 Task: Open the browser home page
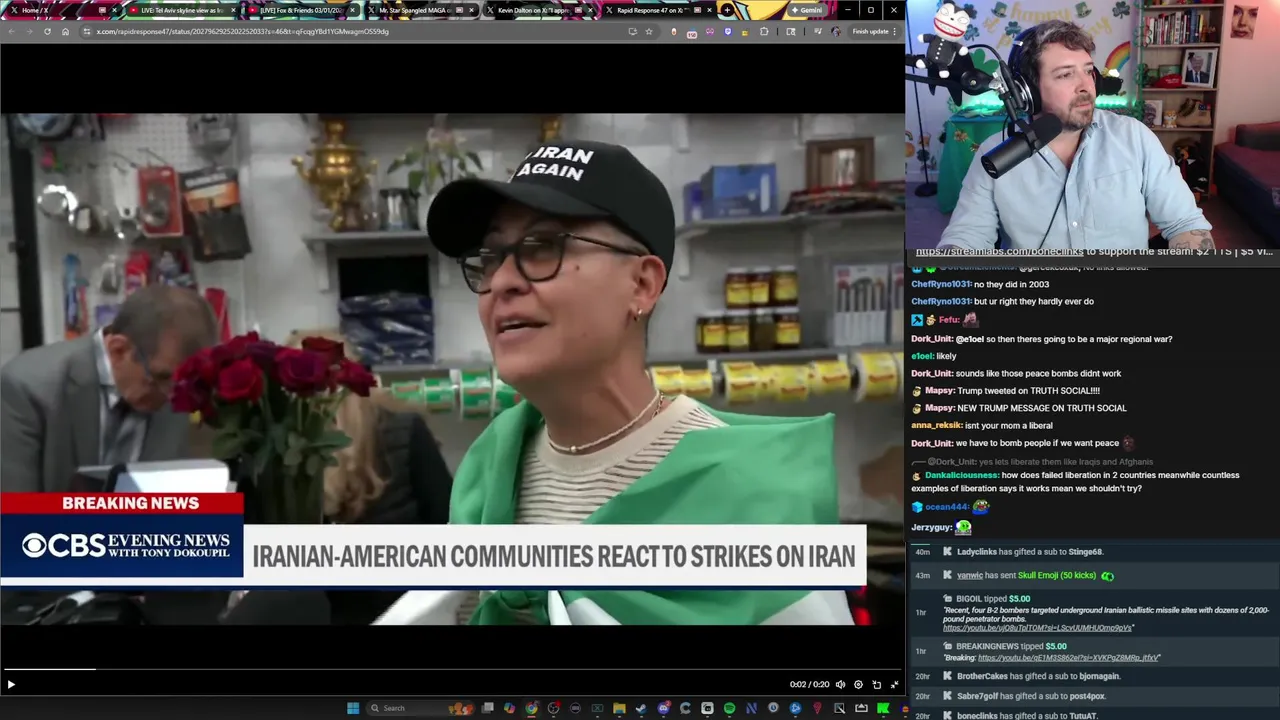pos(65,31)
